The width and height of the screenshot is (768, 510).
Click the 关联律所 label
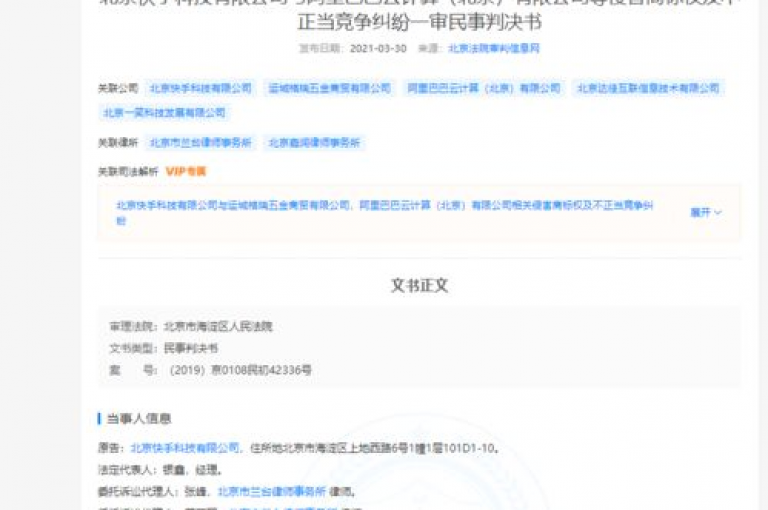click(118, 143)
